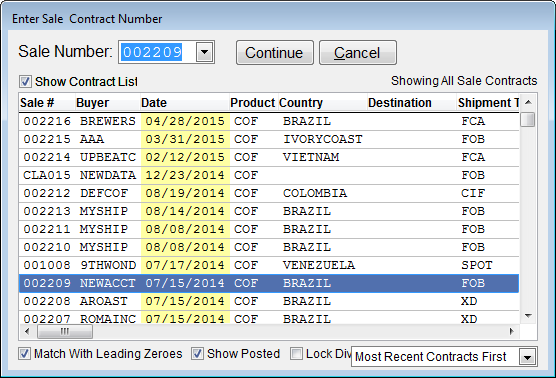The width and height of the screenshot is (556, 378).
Task: Sort by the Sale # column header
Action: (x=46, y=103)
